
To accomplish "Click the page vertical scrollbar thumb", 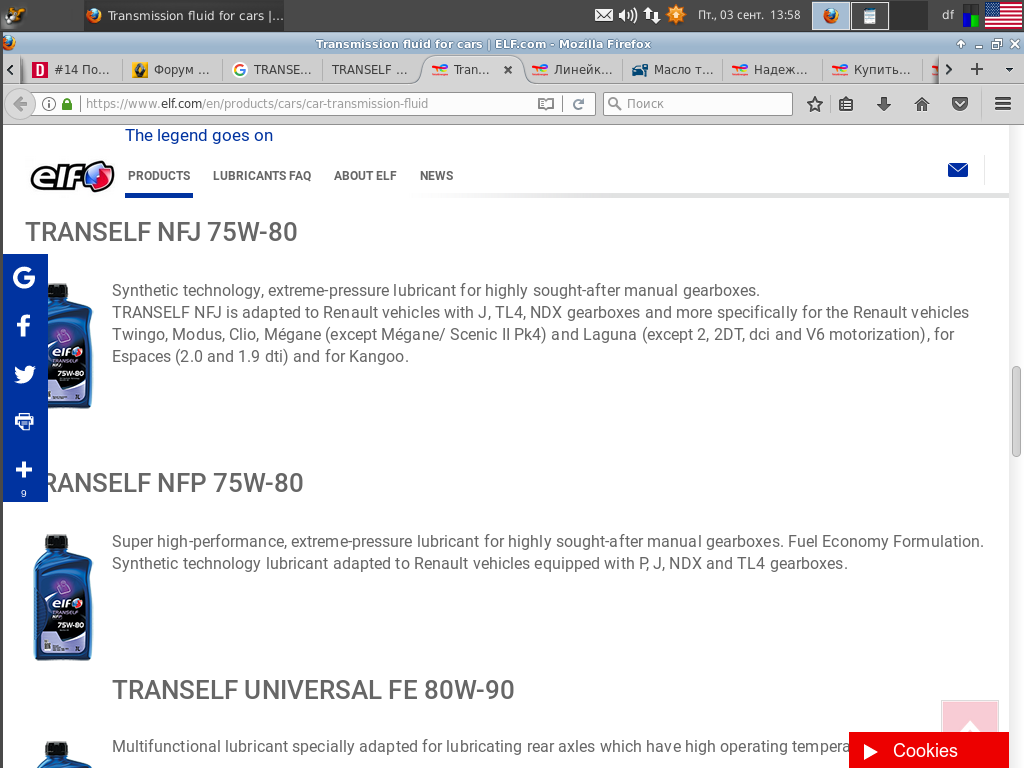I will click(1016, 411).
